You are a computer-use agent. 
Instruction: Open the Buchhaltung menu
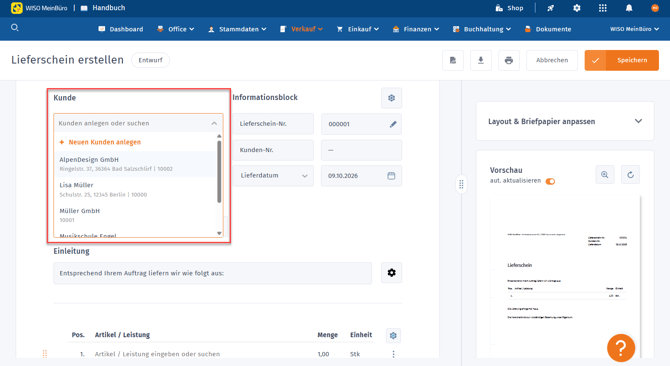click(x=482, y=29)
